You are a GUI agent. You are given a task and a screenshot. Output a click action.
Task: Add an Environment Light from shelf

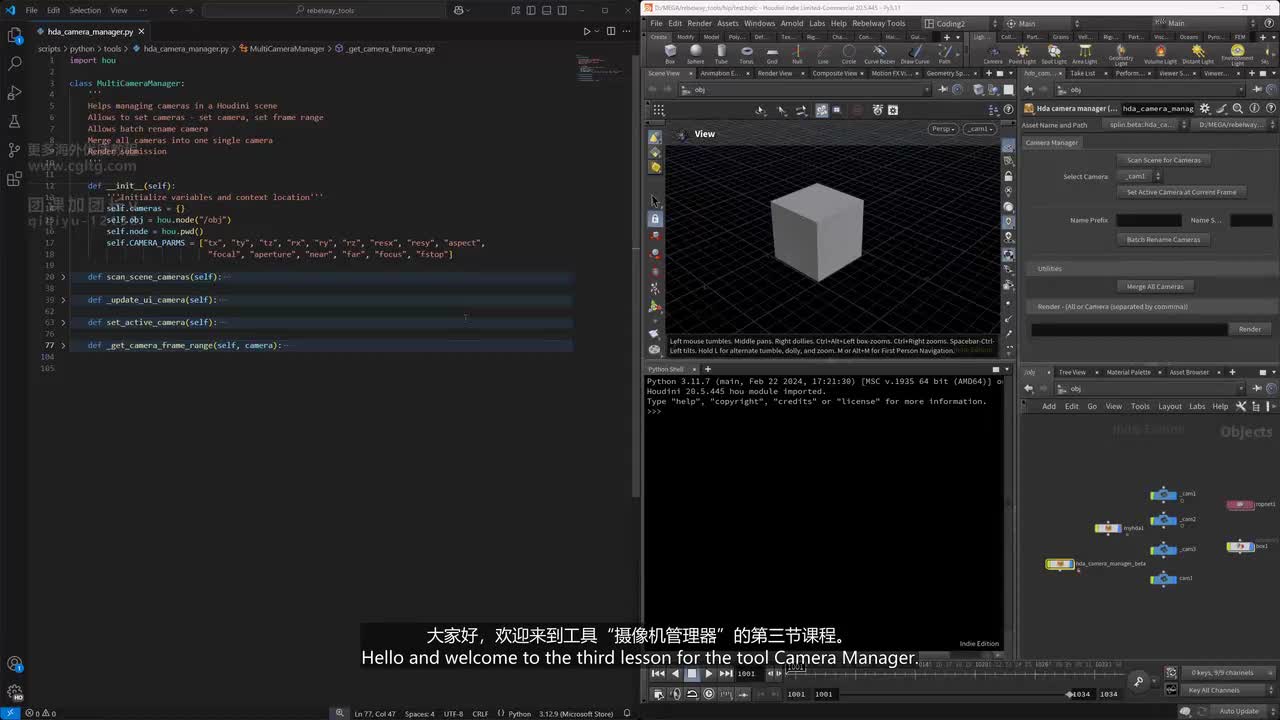(x=1237, y=54)
